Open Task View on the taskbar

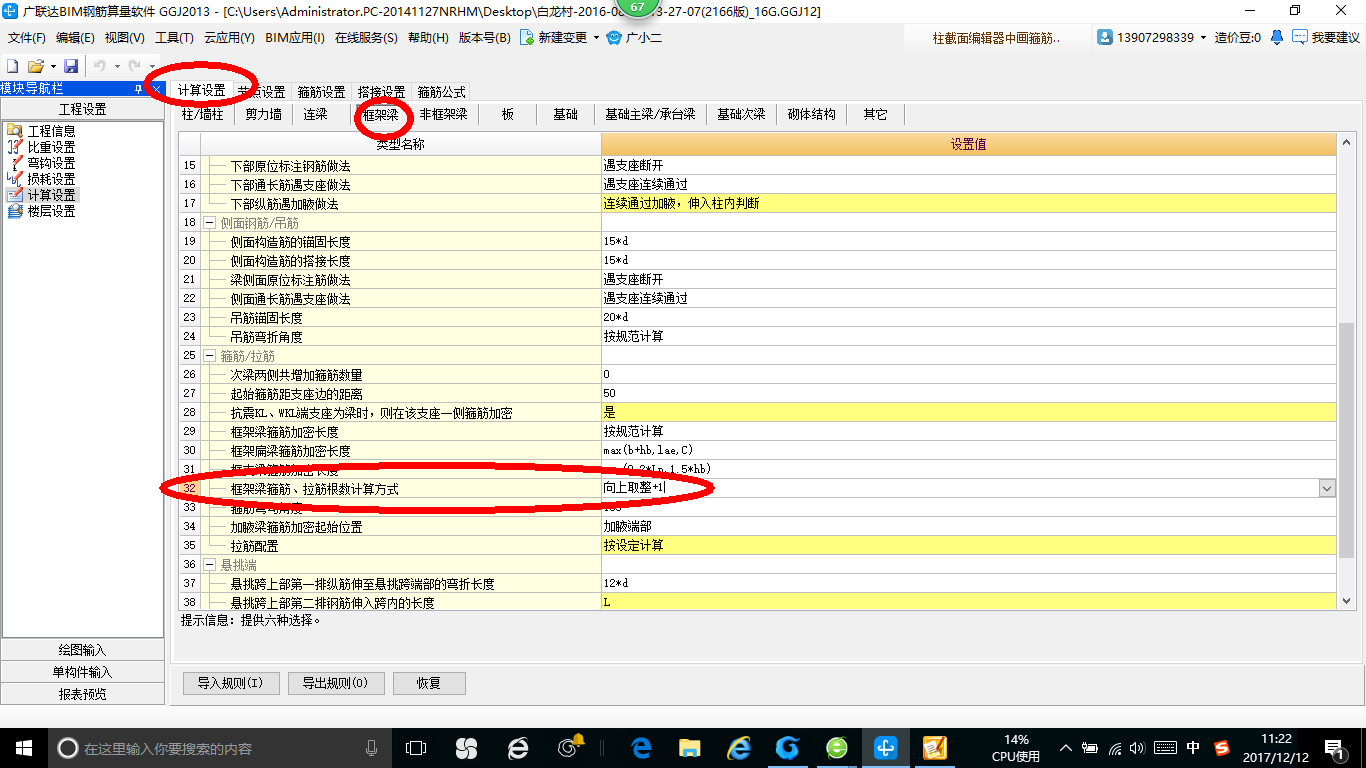pyautogui.click(x=416, y=747)
